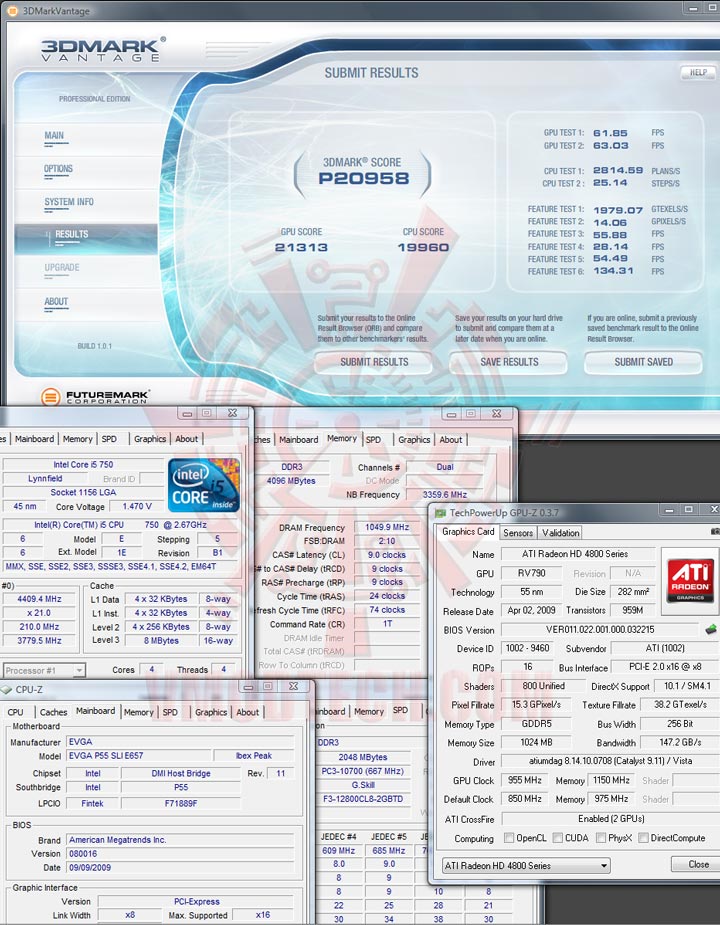Click the DRAM Frequency field 1049.9 MHz
The image size is (720, 925).
click(x=387, y=527)
